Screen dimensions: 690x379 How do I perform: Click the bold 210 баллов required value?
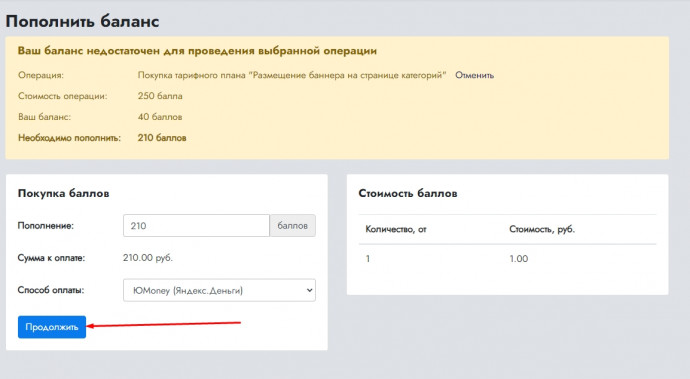(x=162, y=138)
